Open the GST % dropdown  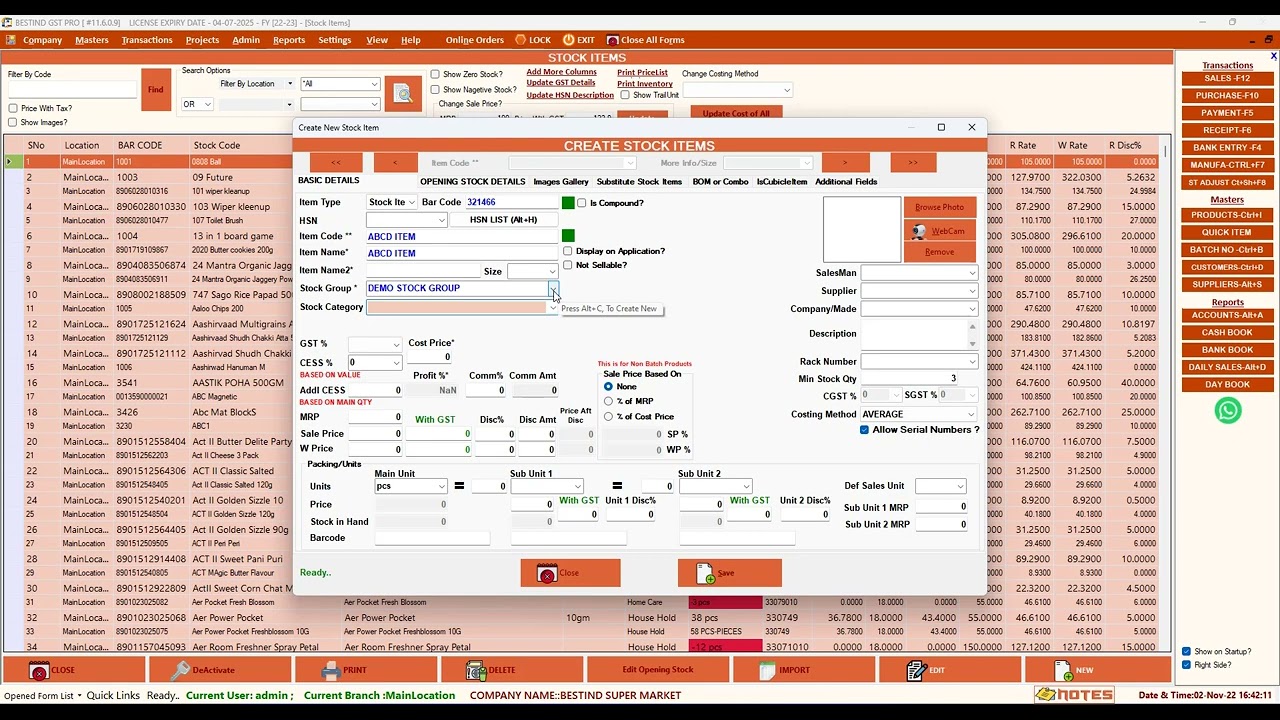[396, 344]
